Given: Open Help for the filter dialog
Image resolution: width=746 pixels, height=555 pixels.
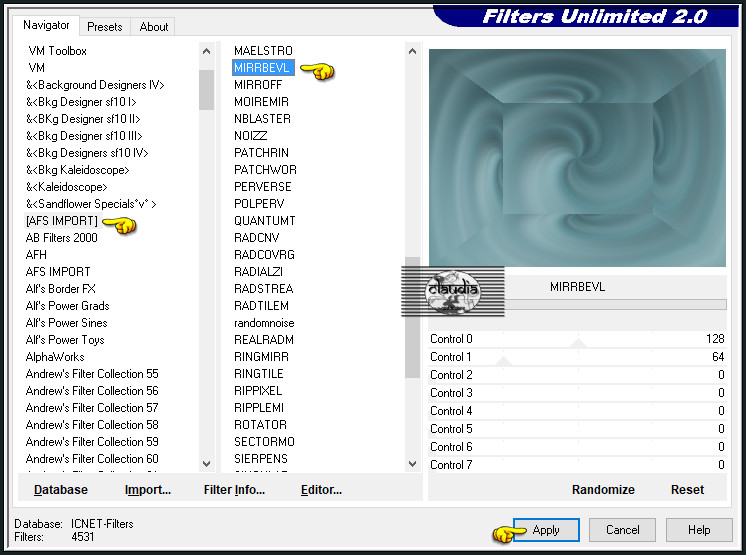Looking at the screenshot, I should [699, 530].
